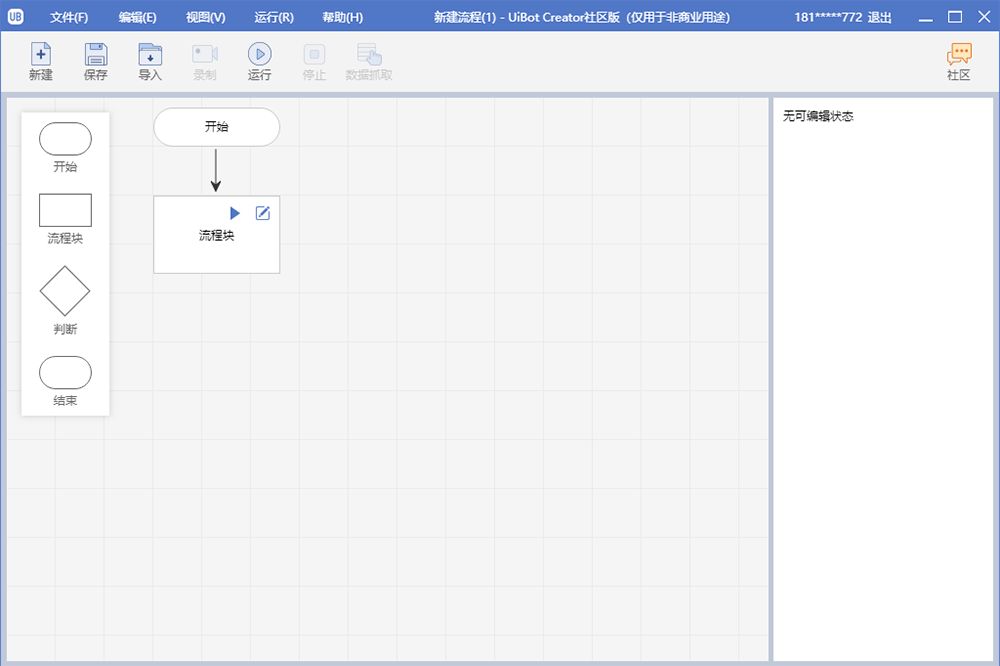The image size is (1000, 666).
Task: Maximize the UiBot Creator window
Action: click(955, 17)
